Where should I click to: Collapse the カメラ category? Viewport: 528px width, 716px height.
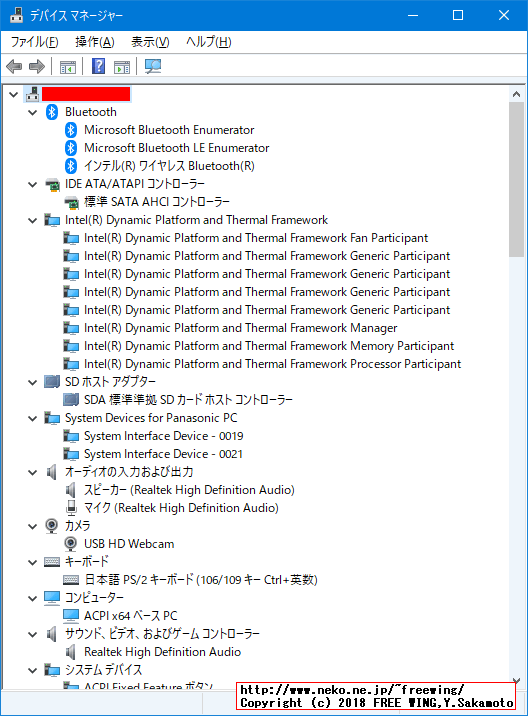point(32,526)
